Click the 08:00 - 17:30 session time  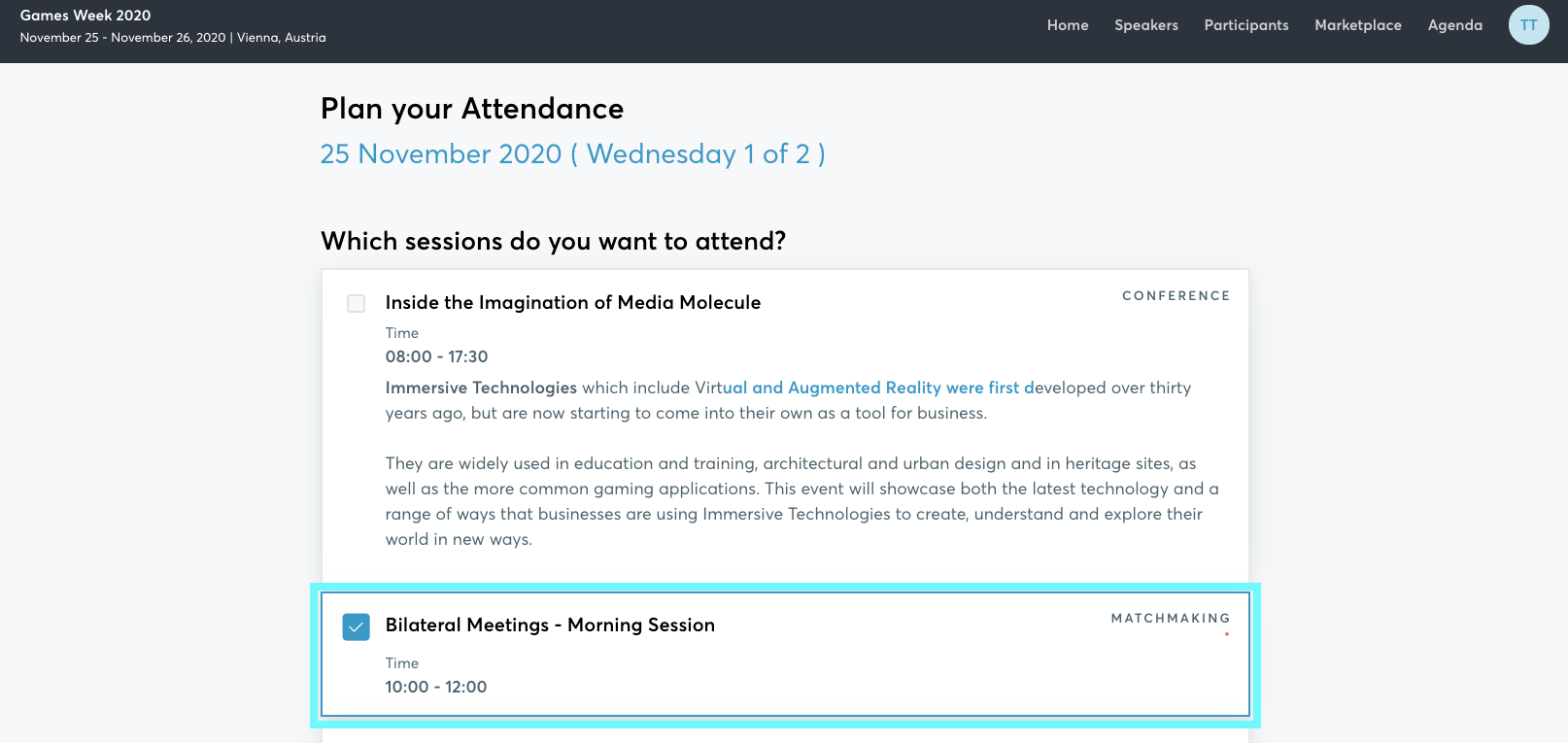436,356
